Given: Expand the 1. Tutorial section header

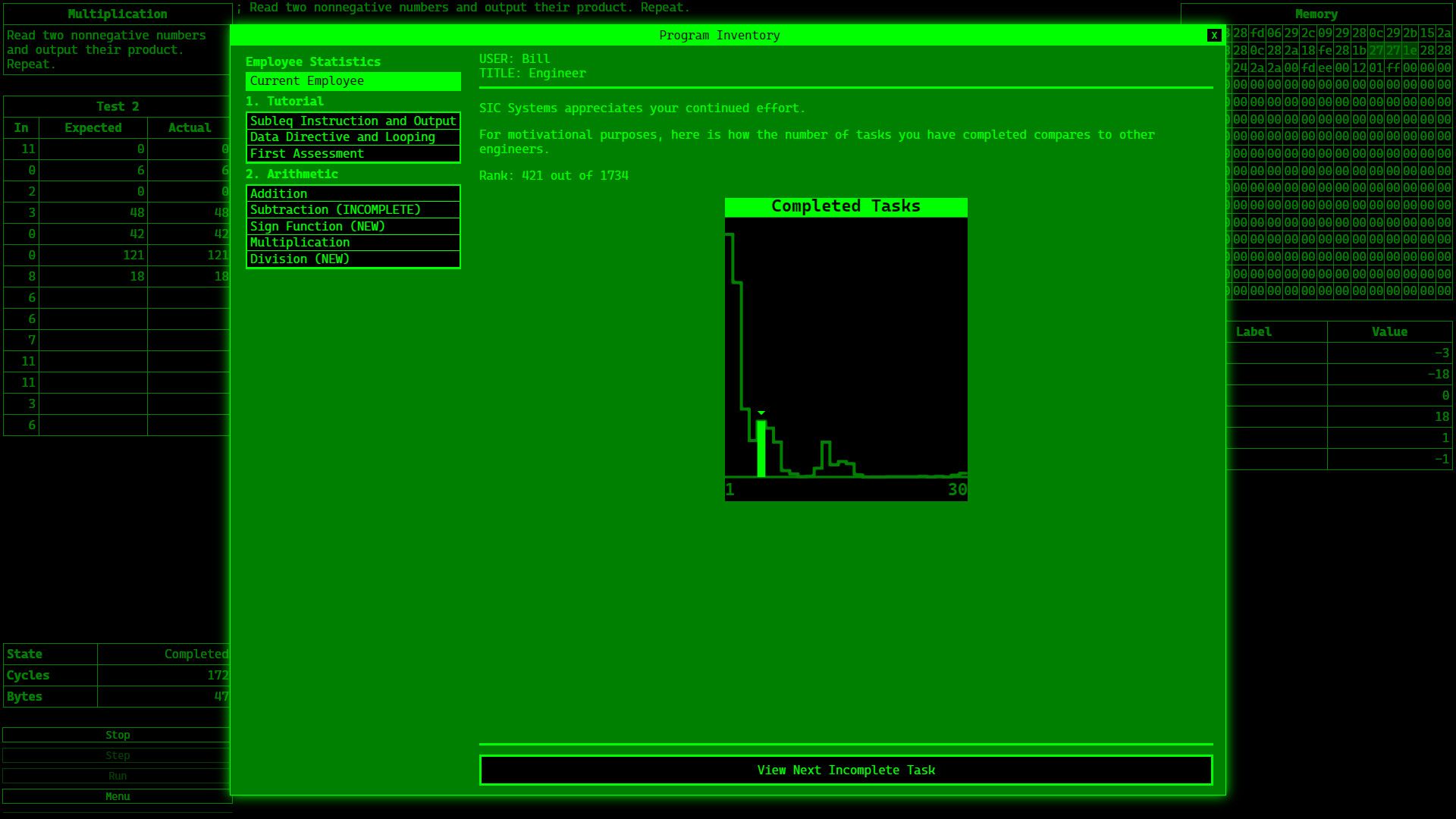Looking at the screenshot, I should coord(284,101).
